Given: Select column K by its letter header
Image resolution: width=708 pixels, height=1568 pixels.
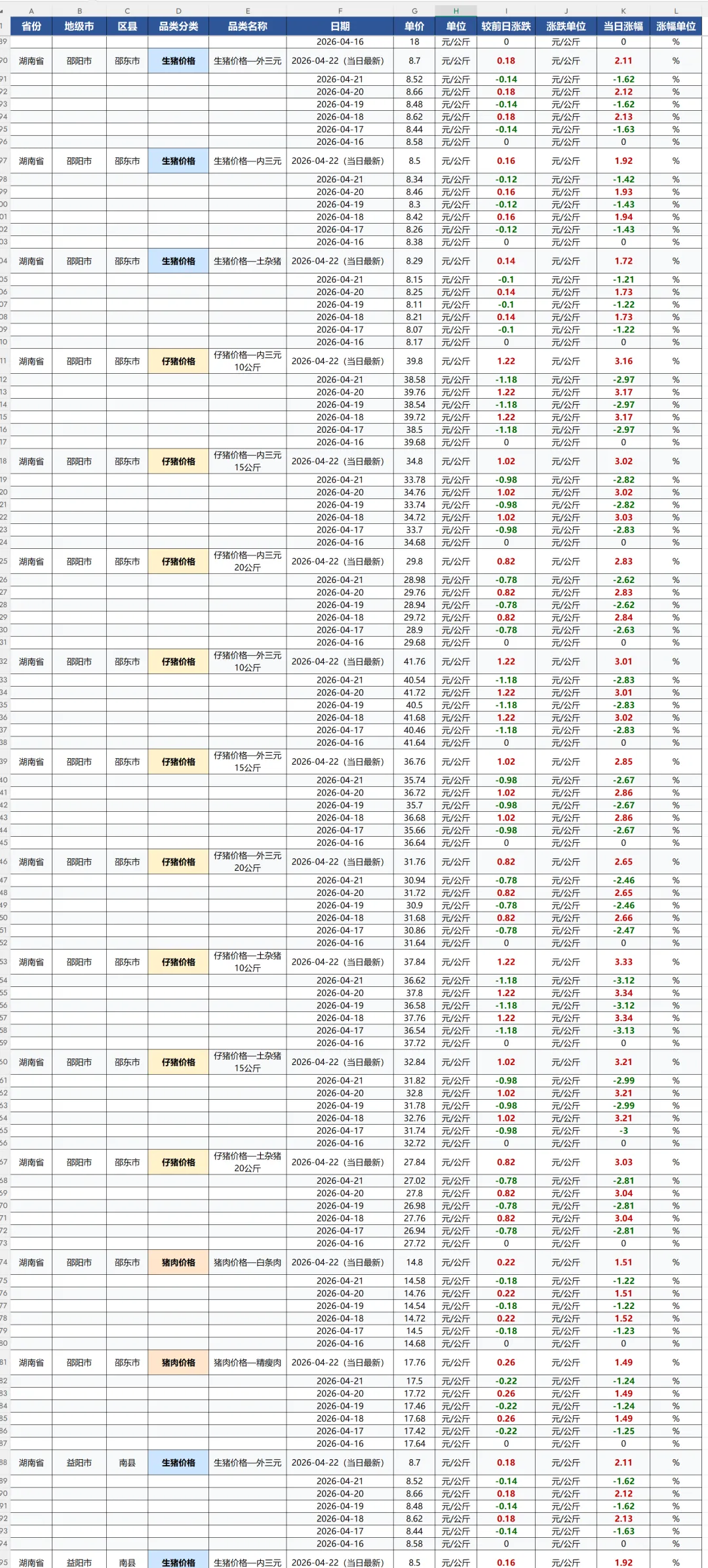Looking at the screenshot, I should 623,11.
